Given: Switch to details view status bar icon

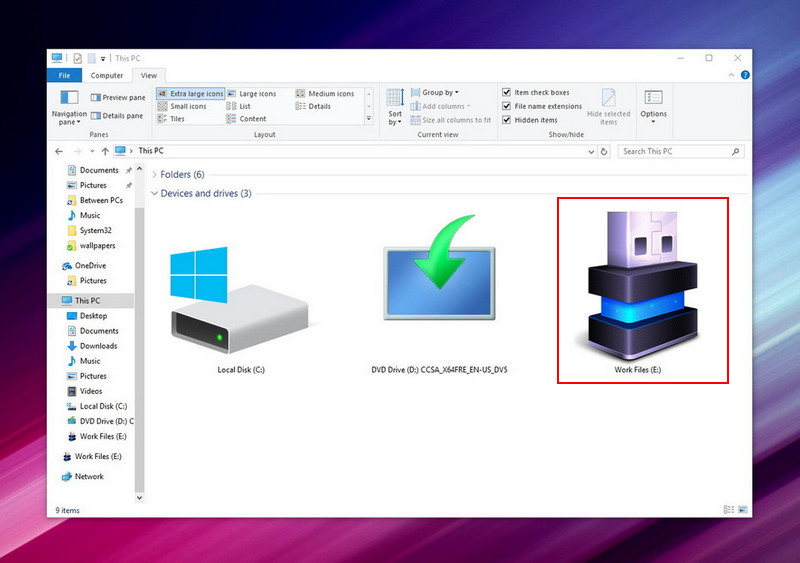Looking at the screenshot, I should click(729, 509).
